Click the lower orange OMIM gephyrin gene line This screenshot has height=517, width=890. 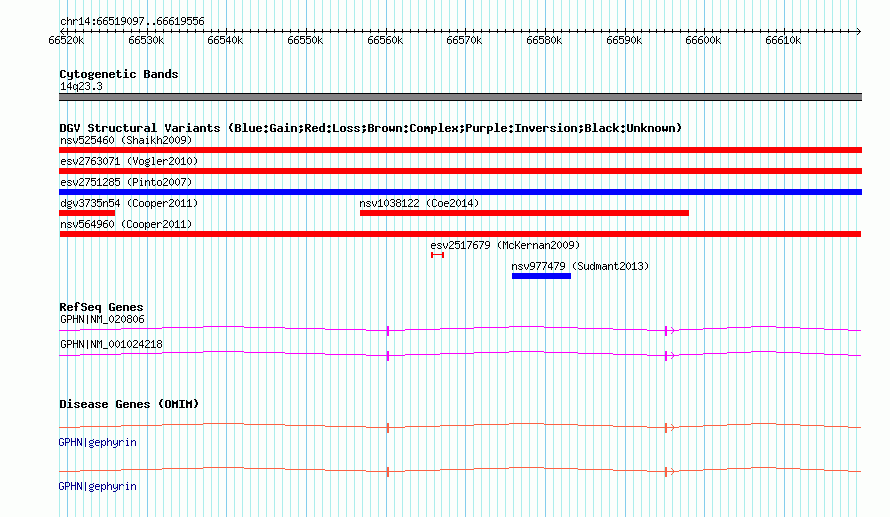coord(460,470)
